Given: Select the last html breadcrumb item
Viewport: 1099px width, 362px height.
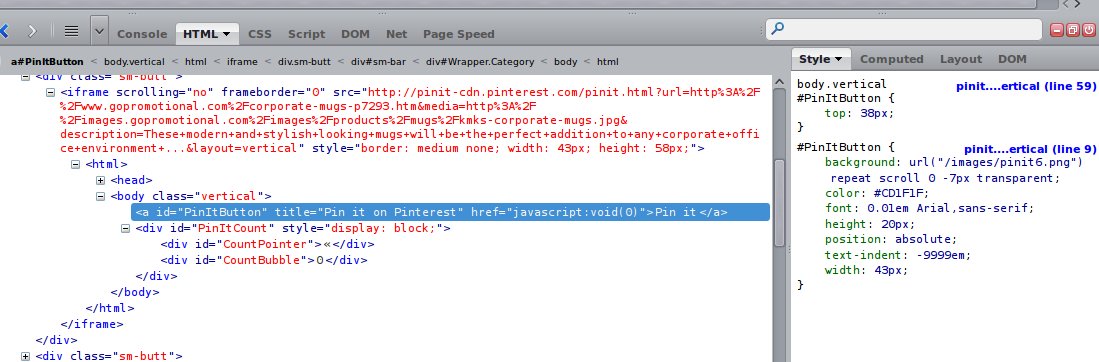Looking at the screenshot, I should tap(608, 62).
